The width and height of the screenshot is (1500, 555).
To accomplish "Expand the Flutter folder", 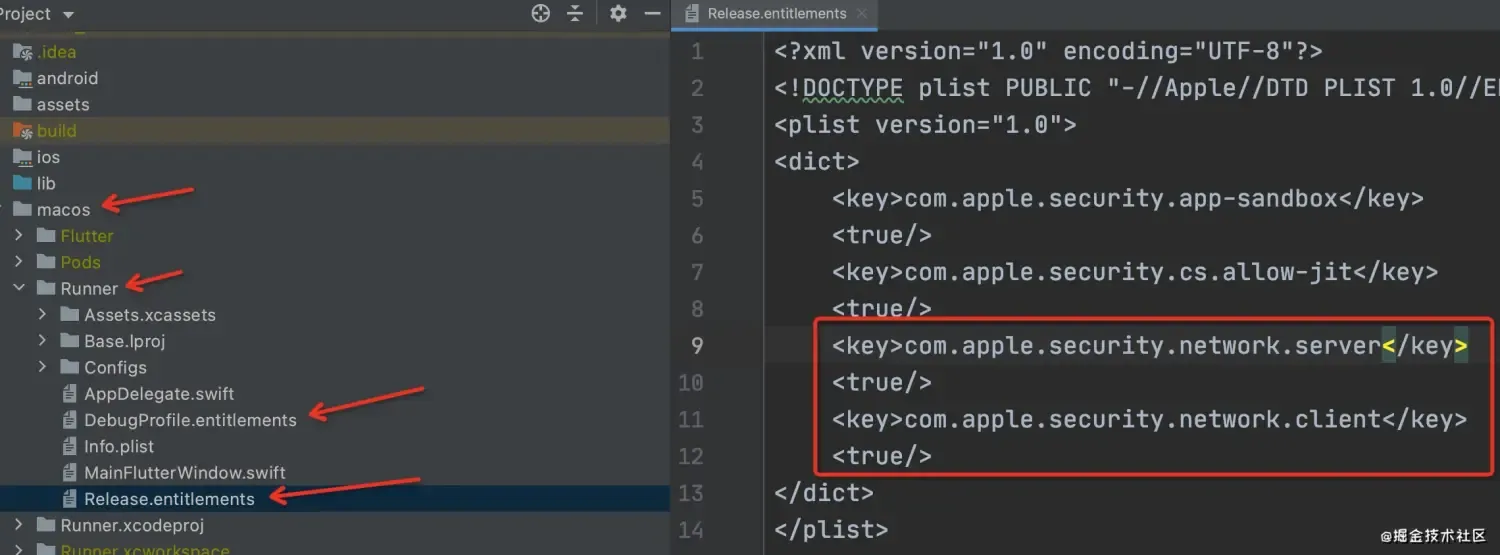I will click(19, 236).
